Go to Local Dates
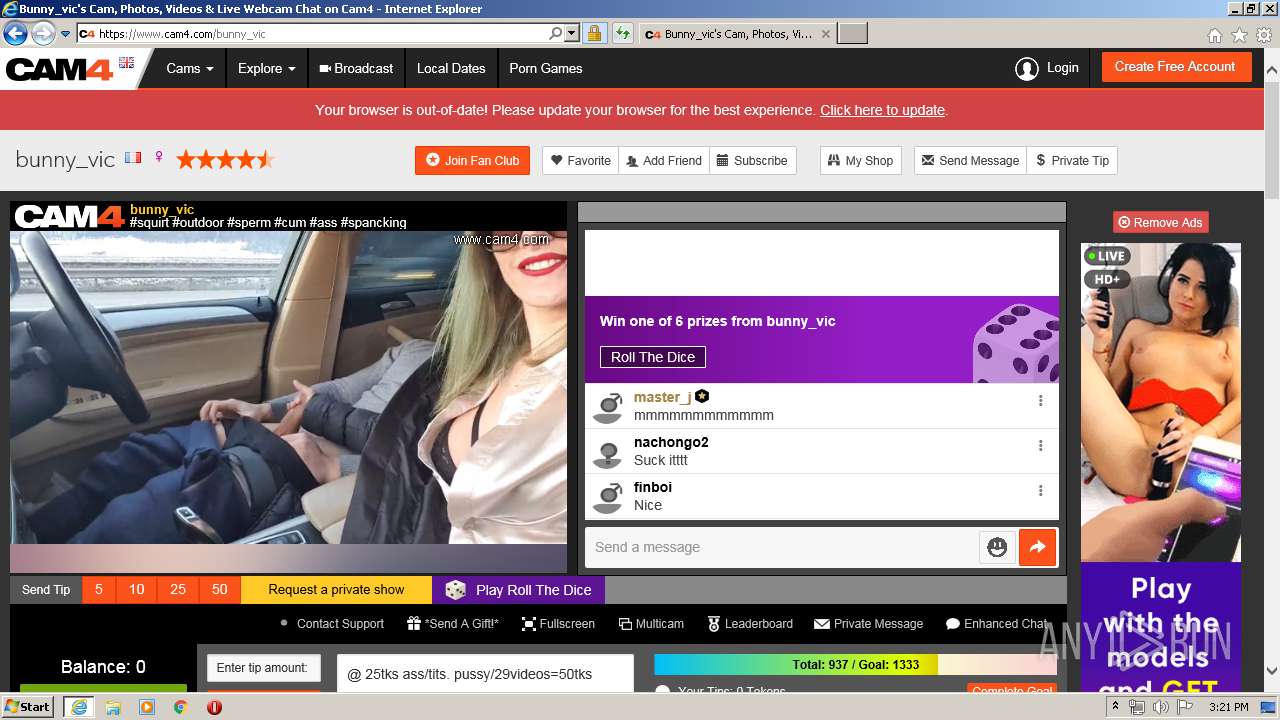Viewport: 1280px width, 720px height. [451, 68]
